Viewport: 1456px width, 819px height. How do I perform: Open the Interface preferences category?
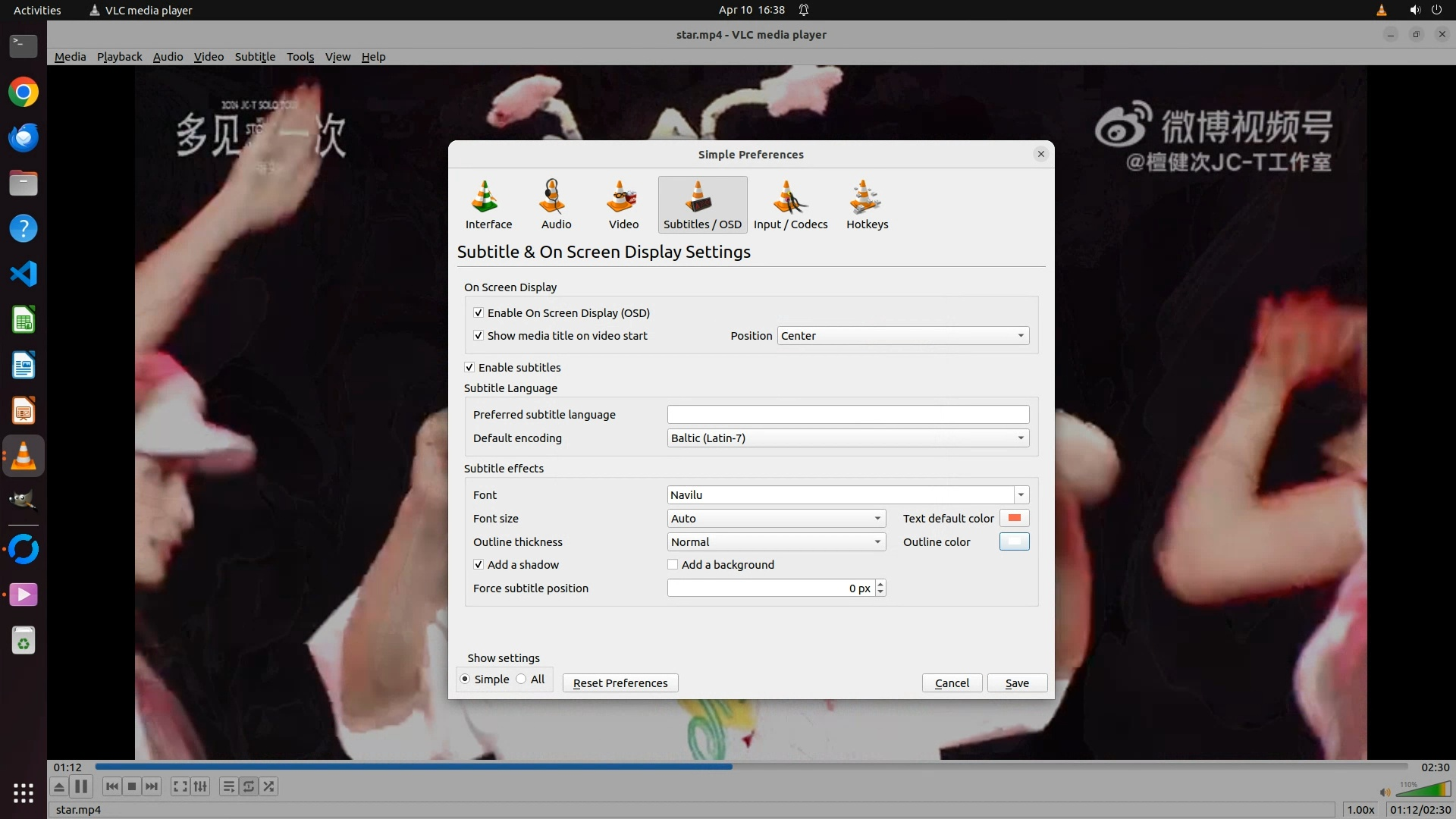[x=488, y=205]
